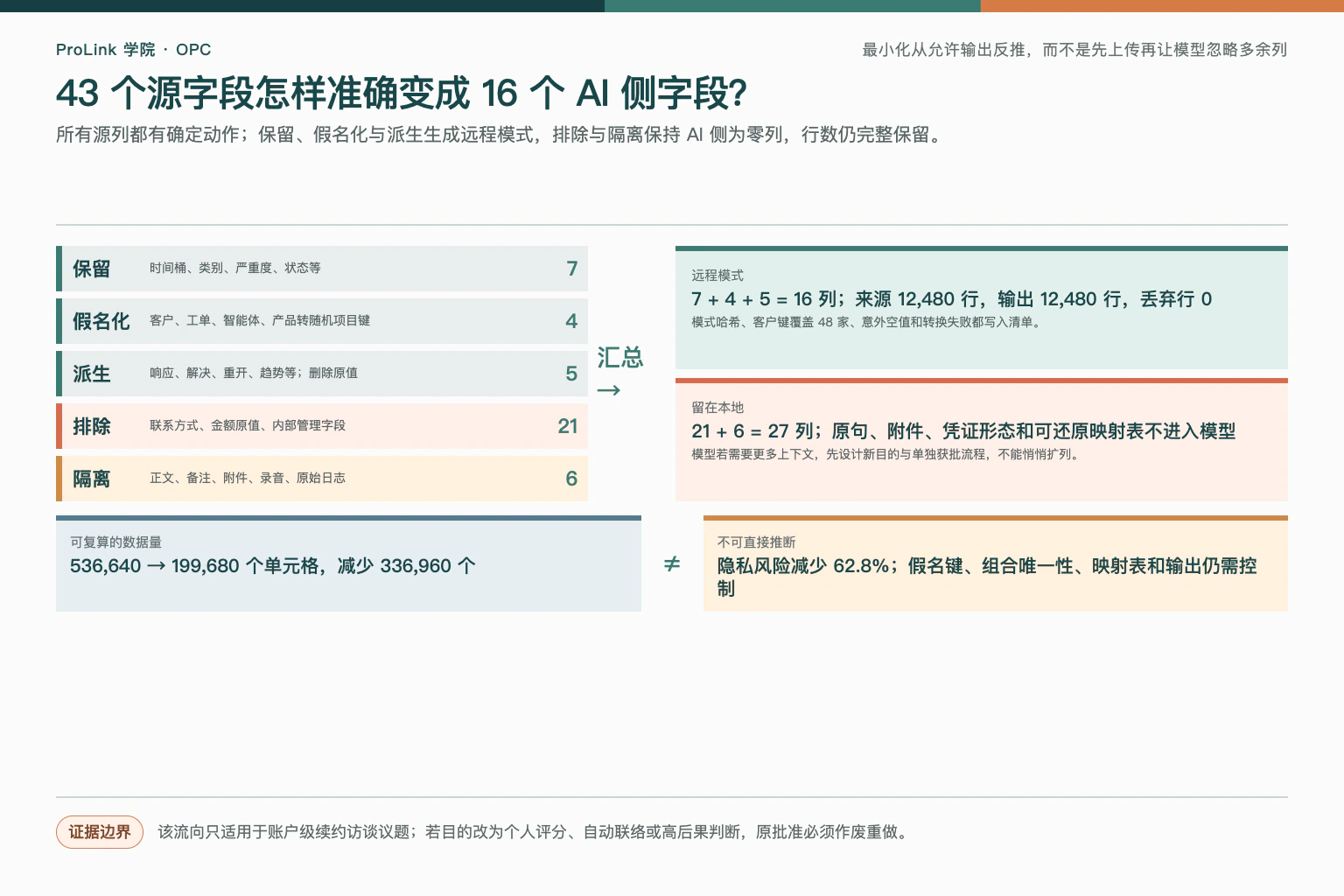Viewport: 1344px width, 896px height.
Task: Select the 假名化 row label
Action: [x=101, y=321]
